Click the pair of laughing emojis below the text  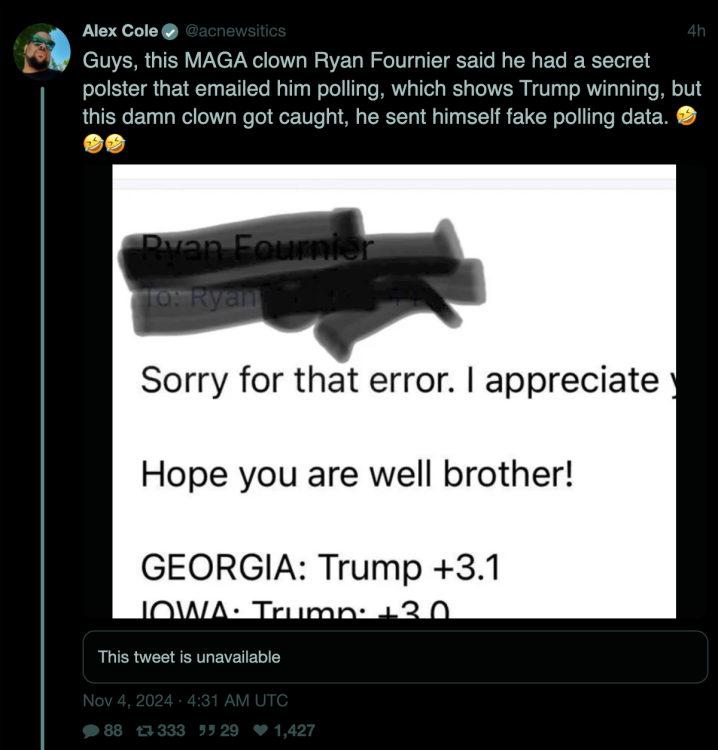[105, 145]
